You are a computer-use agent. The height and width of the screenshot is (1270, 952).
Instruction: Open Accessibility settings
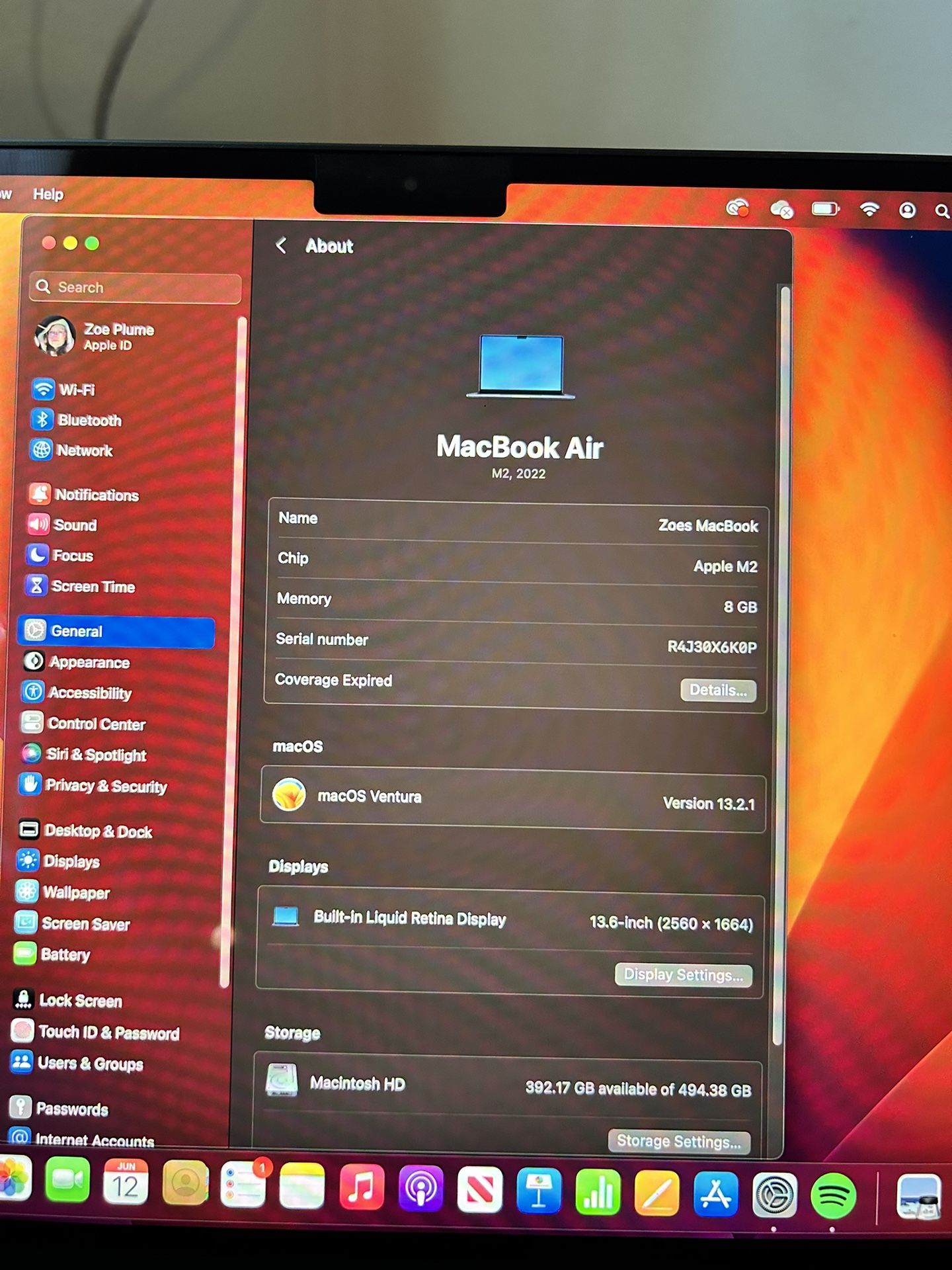[77, 693]
